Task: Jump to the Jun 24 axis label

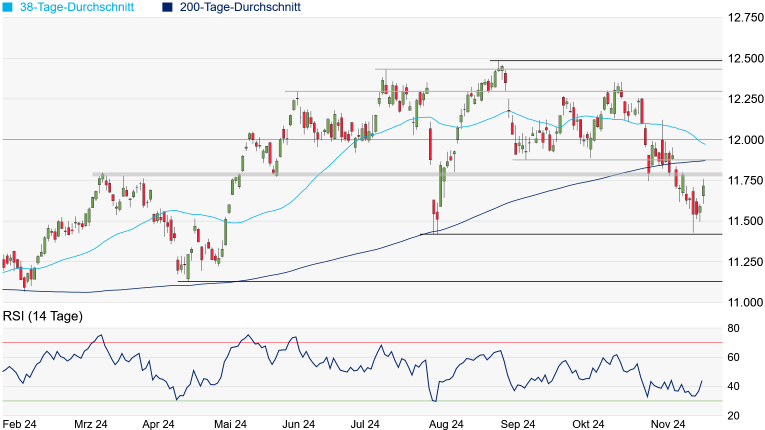Action: coord(302,423)
